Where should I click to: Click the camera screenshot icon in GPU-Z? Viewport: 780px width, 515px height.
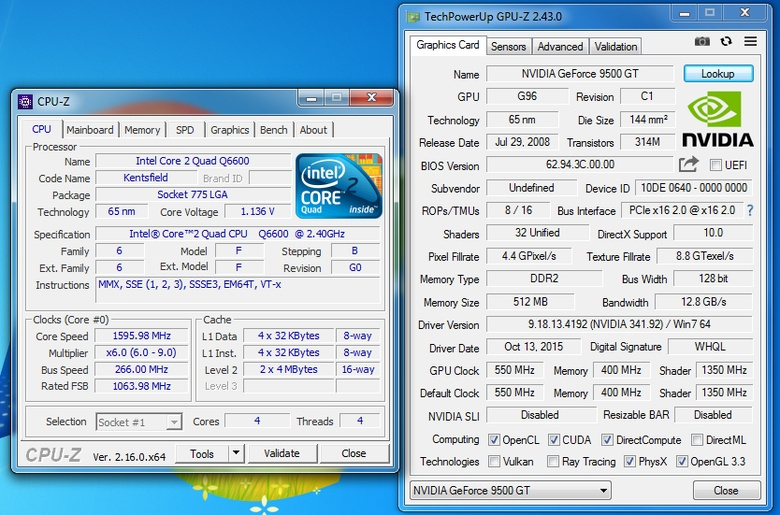[x=702, y=41]
